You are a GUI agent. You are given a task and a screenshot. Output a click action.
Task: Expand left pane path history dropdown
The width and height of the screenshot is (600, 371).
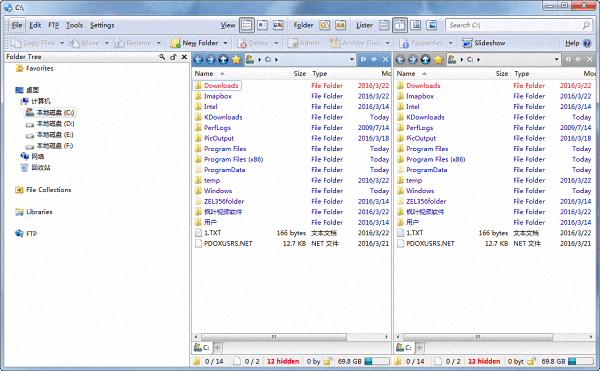[352, 59]
